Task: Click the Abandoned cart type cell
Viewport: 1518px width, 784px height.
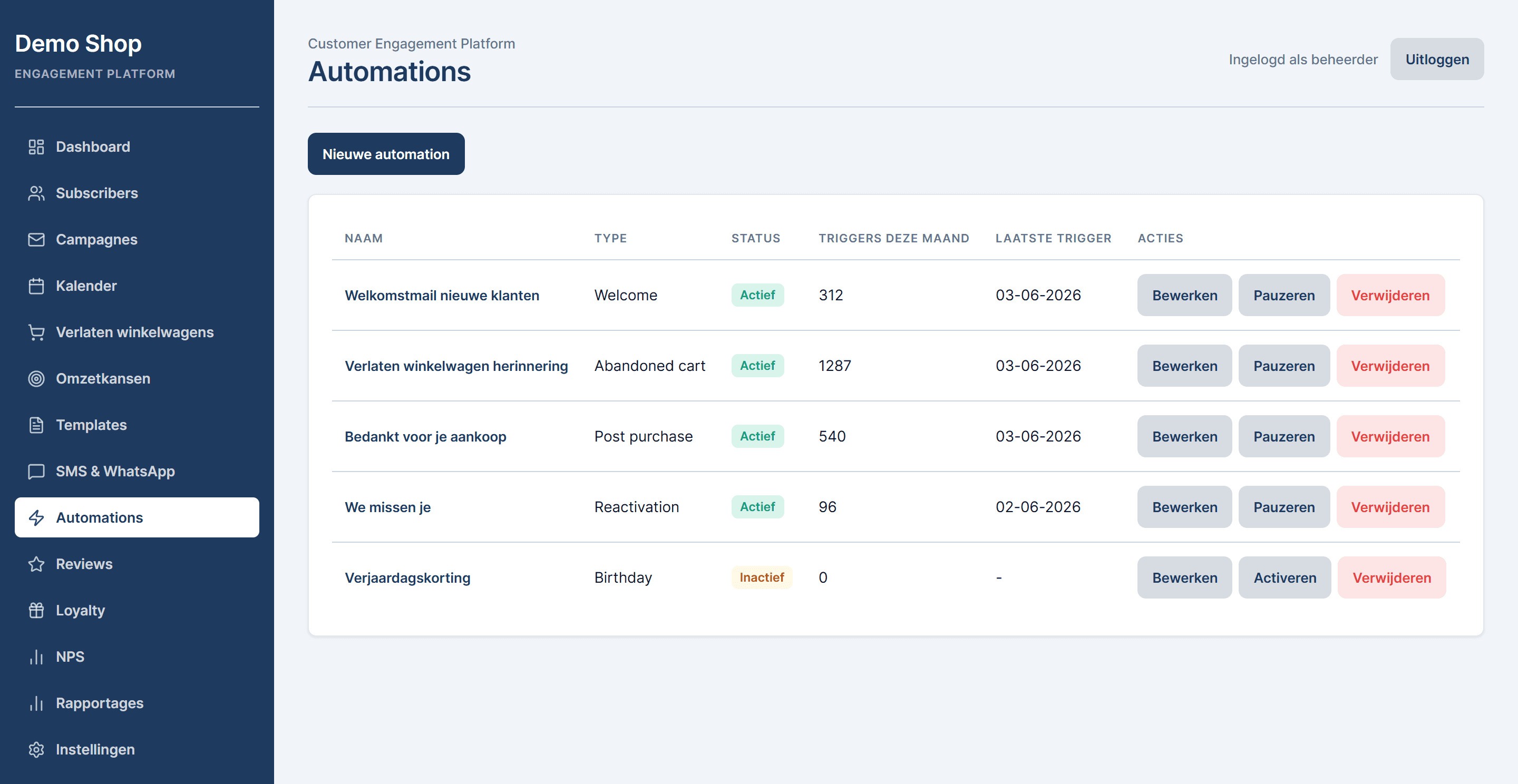Action: pyautogui.click(x=649, y=366)
